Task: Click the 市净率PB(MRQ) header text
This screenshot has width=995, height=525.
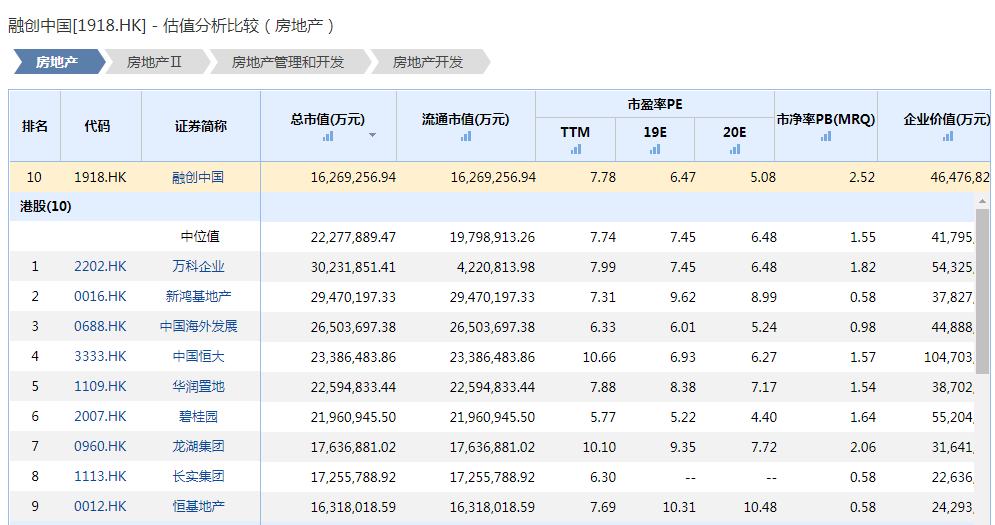Action: [x=826, y=119]
